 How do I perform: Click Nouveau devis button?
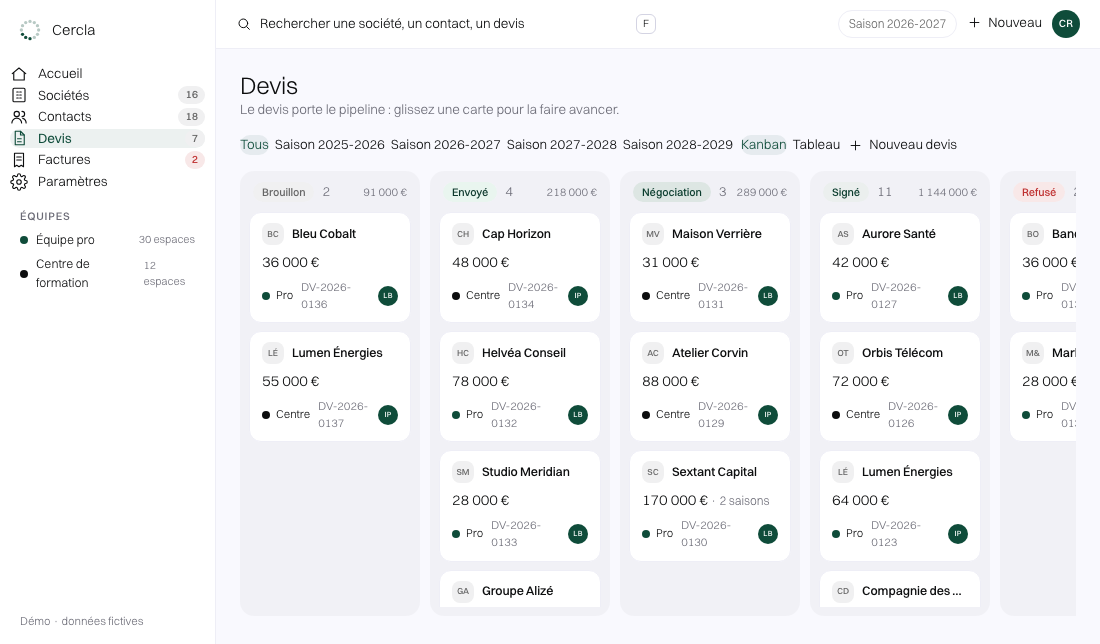click(904, 145)
